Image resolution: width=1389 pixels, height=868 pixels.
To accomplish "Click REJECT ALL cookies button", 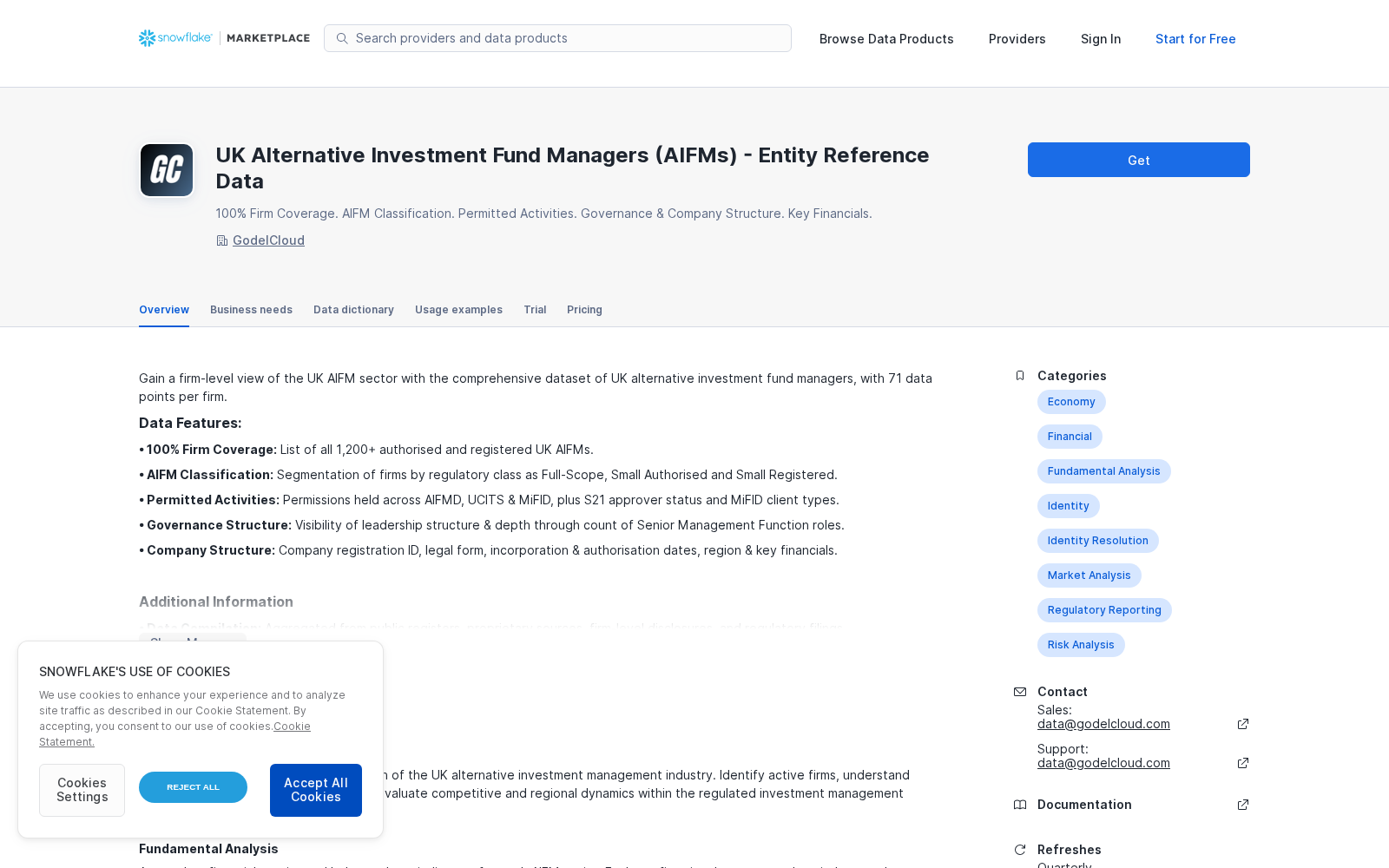I will click(193, 787).
